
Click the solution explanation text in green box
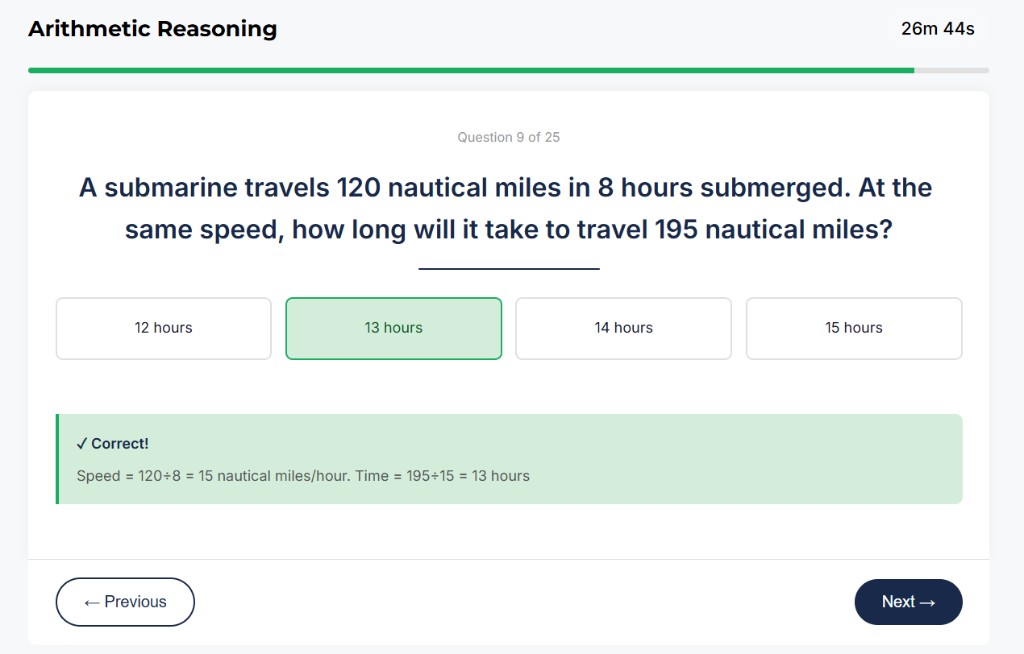(304, 476)
